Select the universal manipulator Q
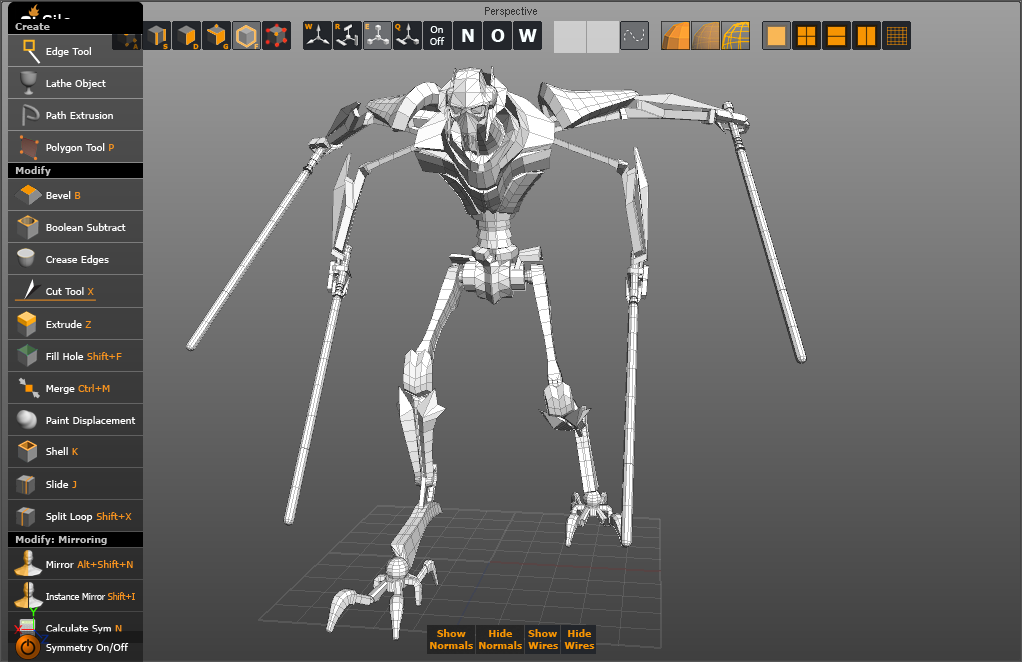This screenshot has height=662, width=1022. point(407,35)
